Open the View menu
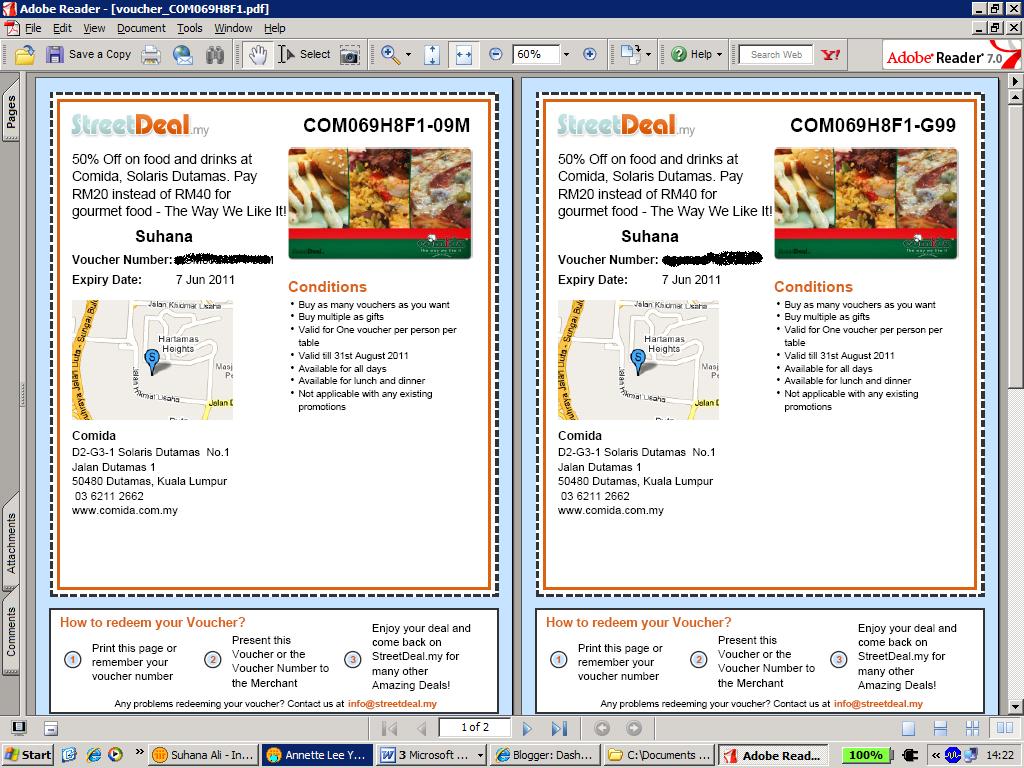 pos(94,28)
